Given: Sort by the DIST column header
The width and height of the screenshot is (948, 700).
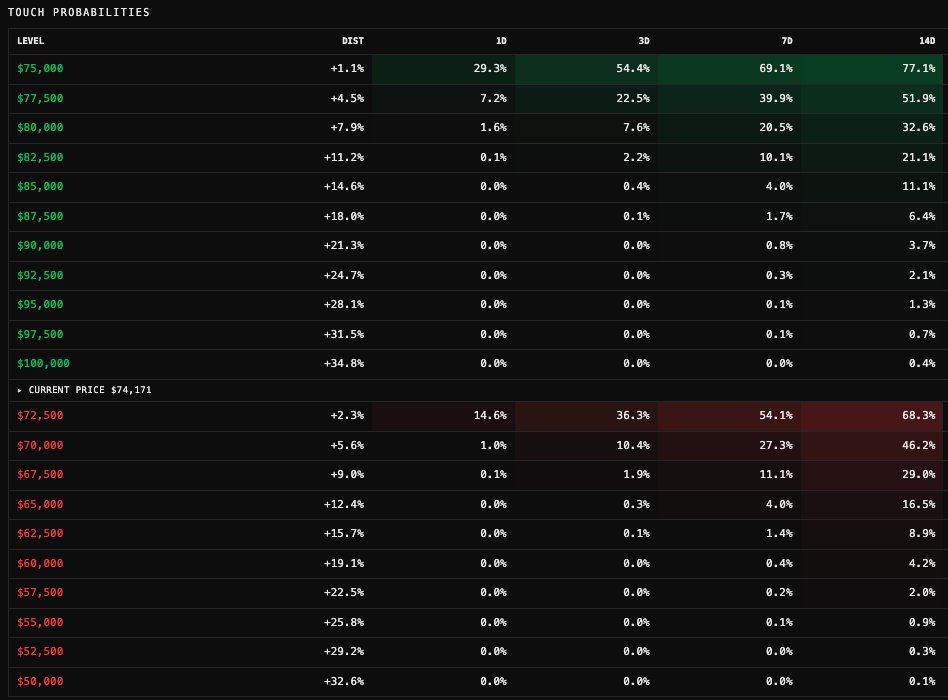Looking at the screenshot, I should tap(352, 41).
